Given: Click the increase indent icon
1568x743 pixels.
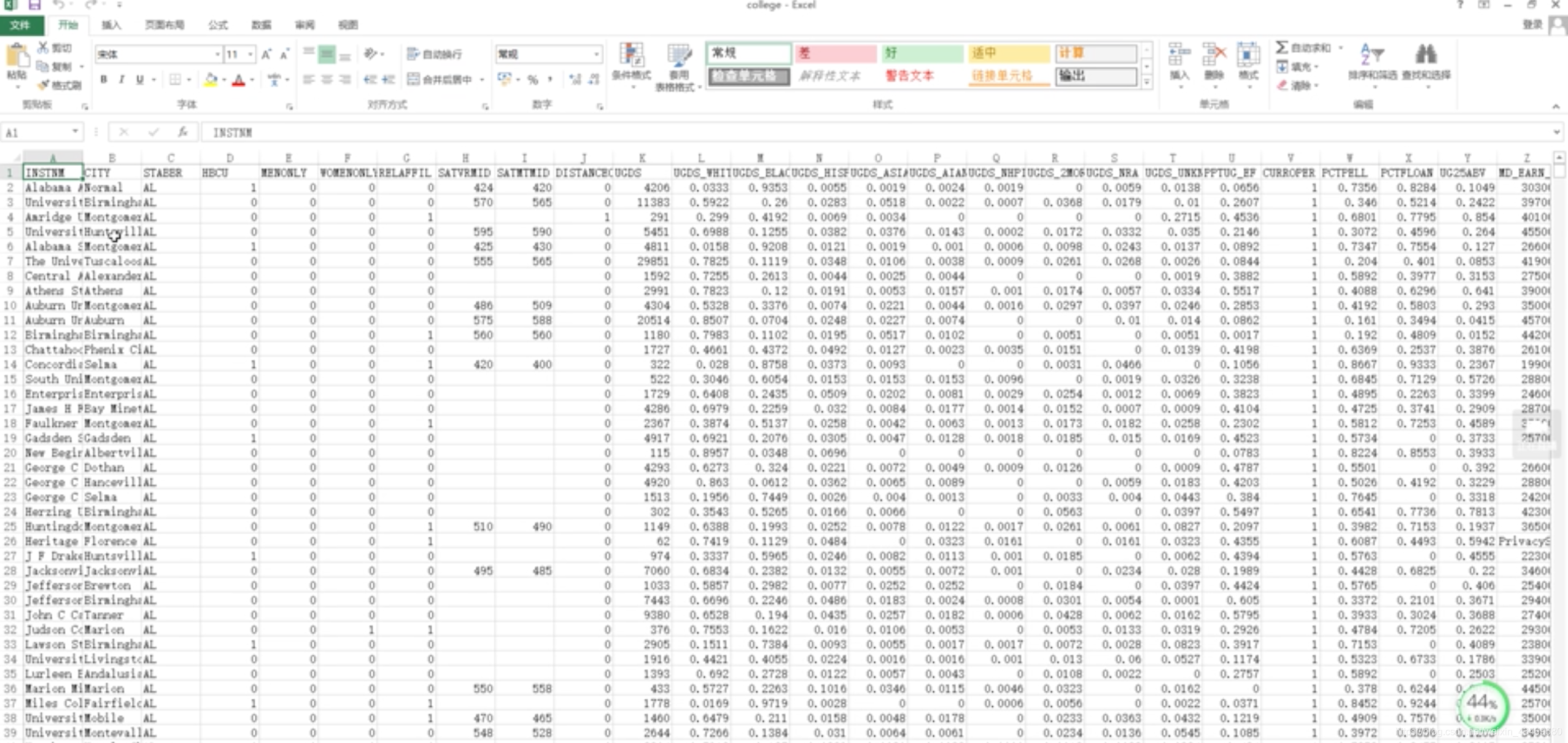Looking at the screenshot, I should pyautogui.click(x=389, y=79).
